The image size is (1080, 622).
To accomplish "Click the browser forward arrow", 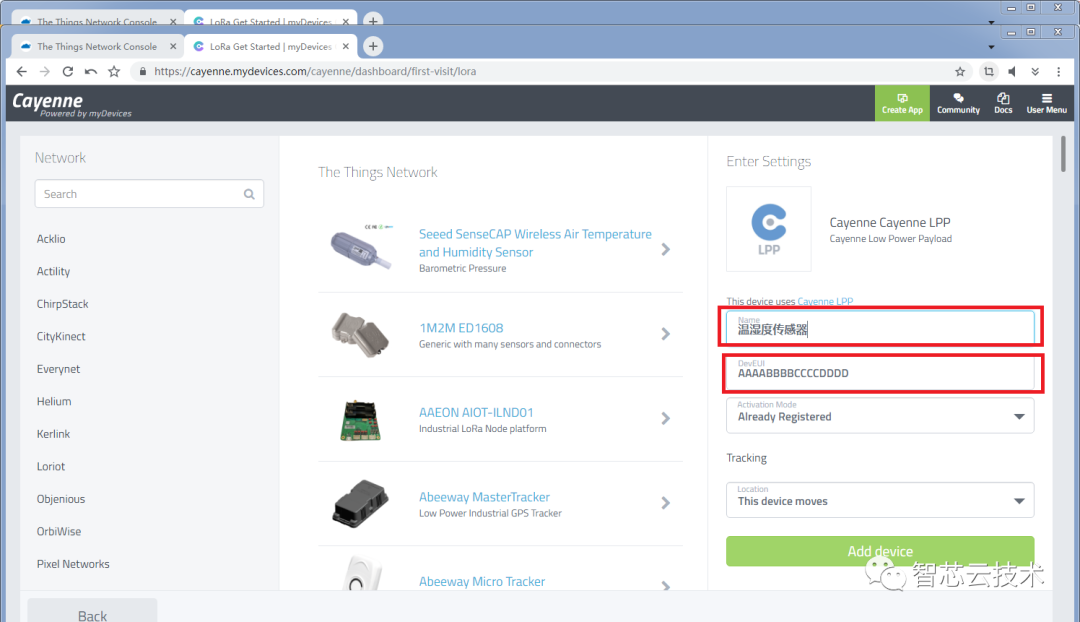I will pyautogui.click(x=45, y=72).
